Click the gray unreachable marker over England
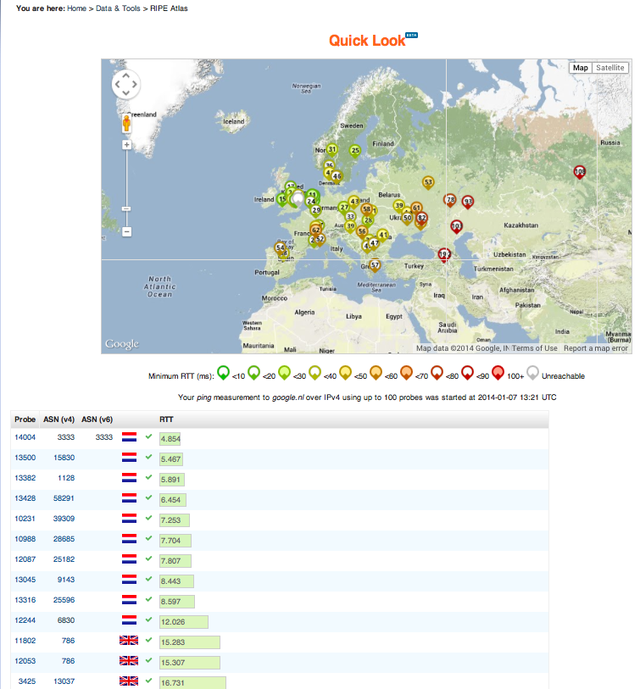Viewport: 640px width, 689px height. (x=298, y=199)
